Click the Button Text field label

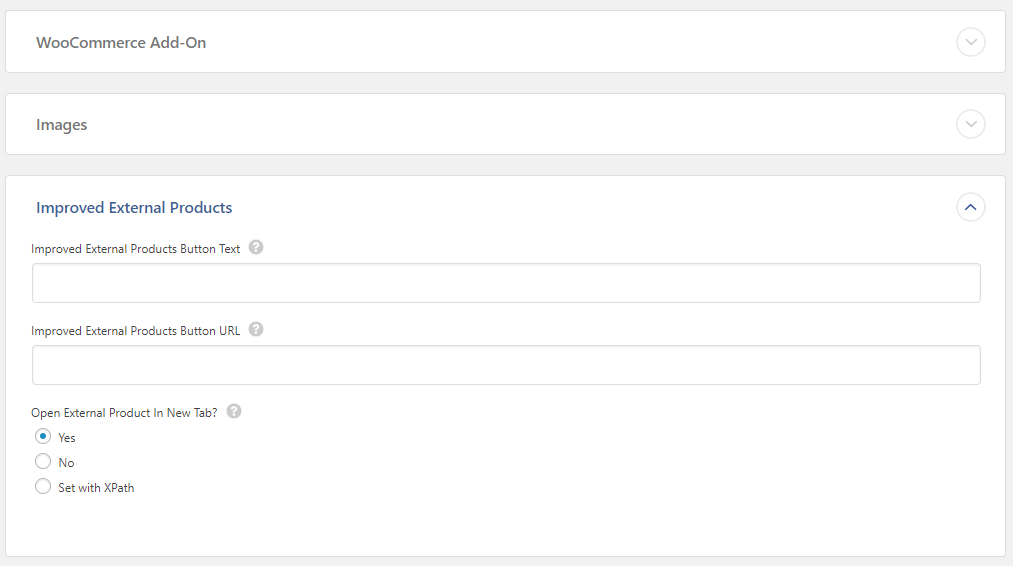click(136, 249)
